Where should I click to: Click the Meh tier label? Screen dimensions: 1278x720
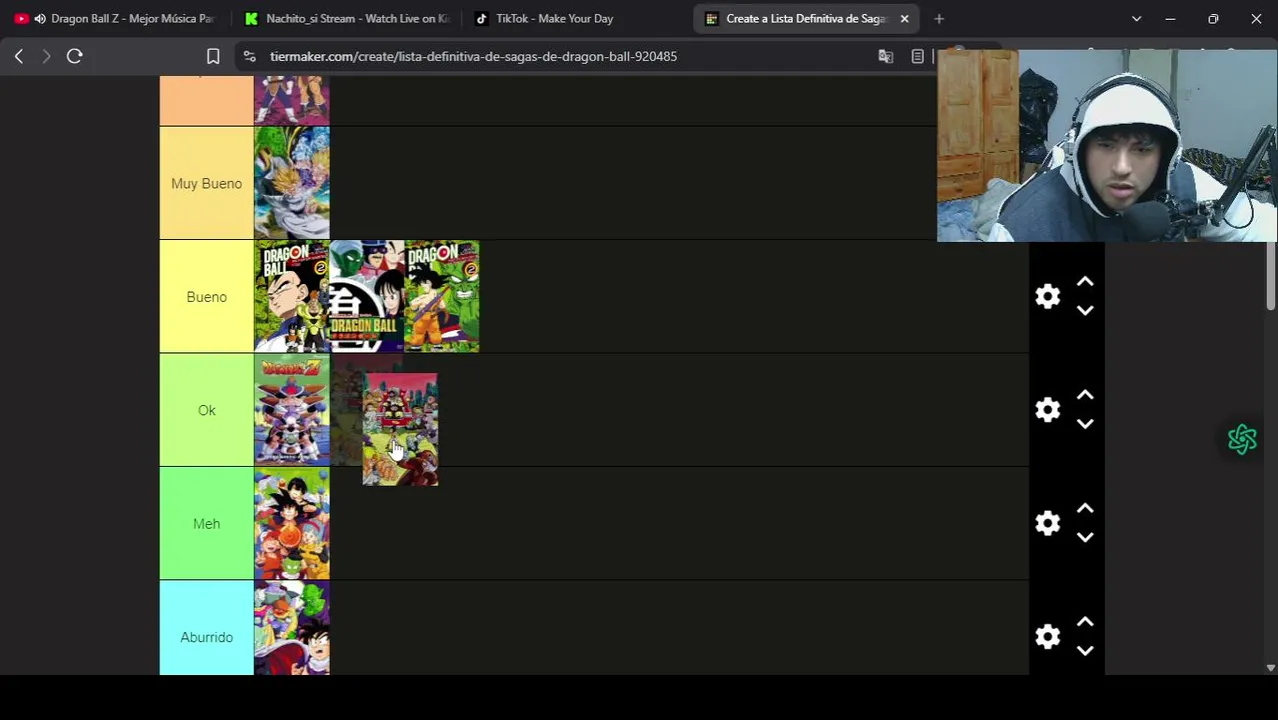click(206, 524)
